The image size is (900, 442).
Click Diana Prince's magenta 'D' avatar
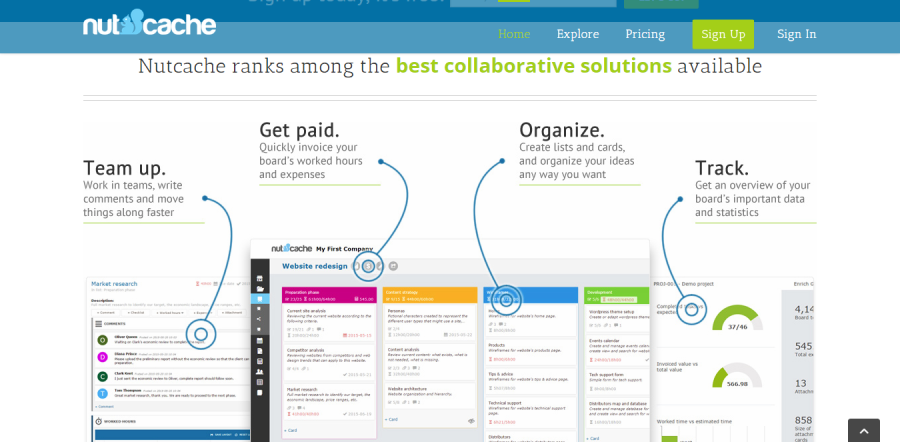click(x=102, y=358)
